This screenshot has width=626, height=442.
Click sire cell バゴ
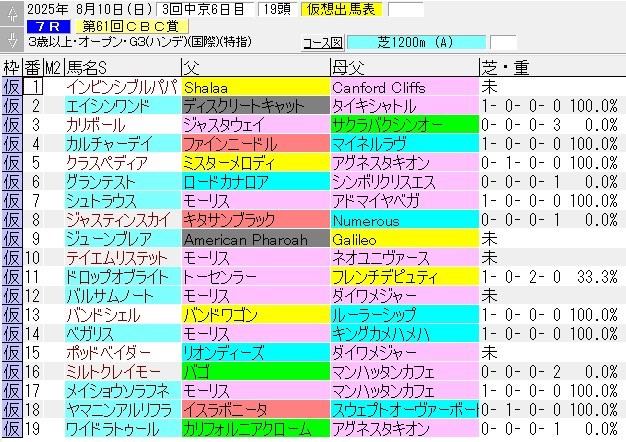(256, 371)
